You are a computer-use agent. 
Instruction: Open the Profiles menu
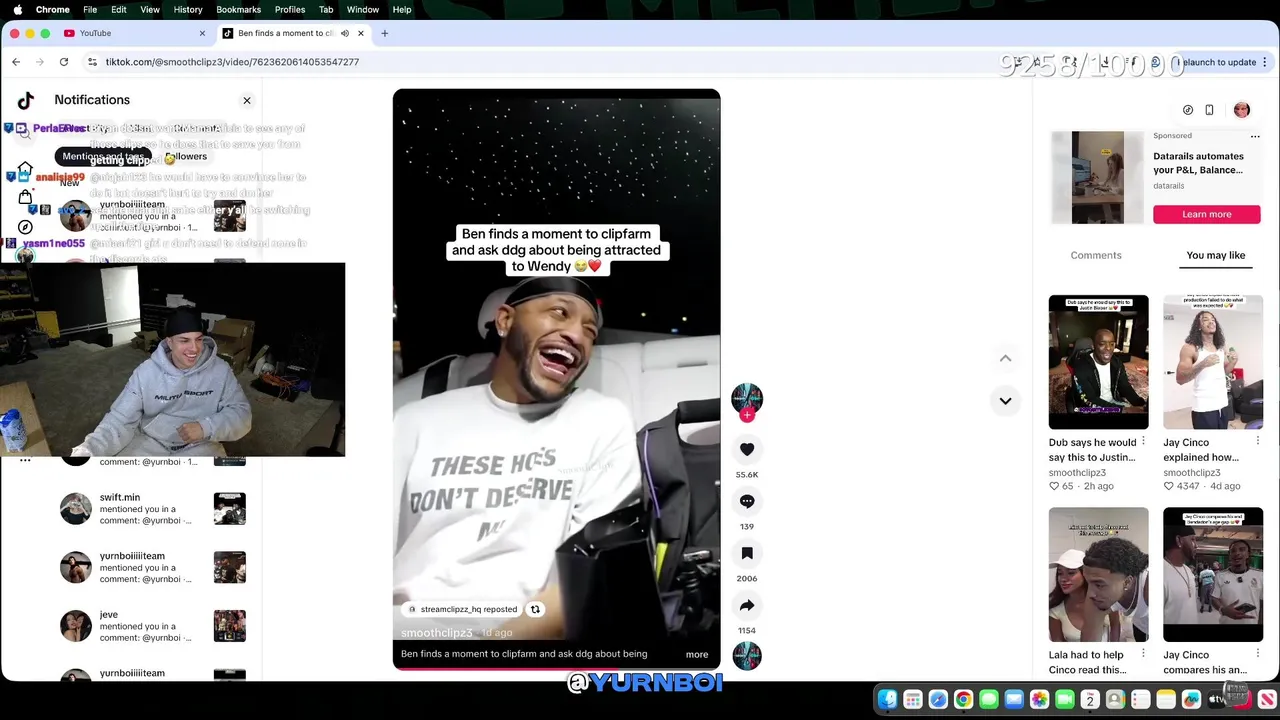point(290,9)
